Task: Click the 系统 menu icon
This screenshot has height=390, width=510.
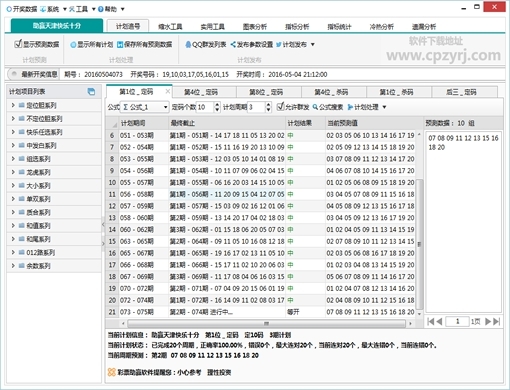Action: [x=43, y=9]
